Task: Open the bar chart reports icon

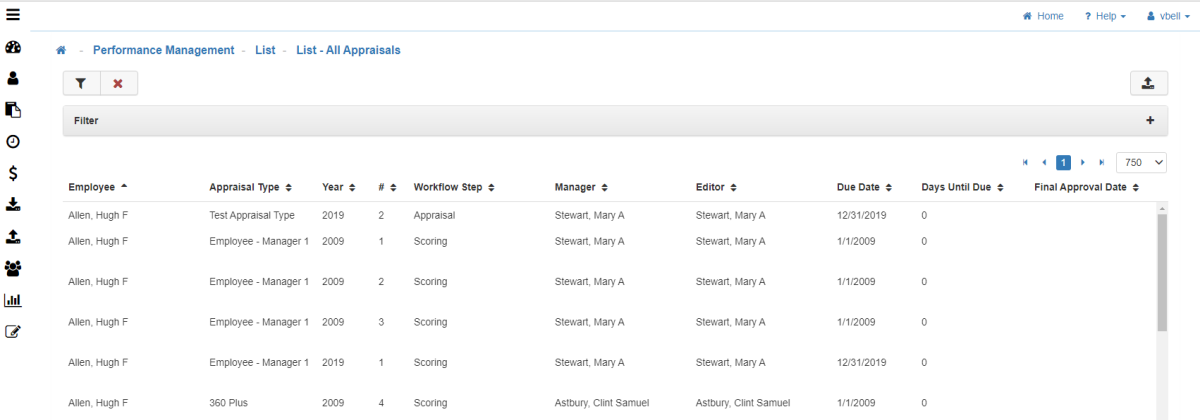Action: 13,300
